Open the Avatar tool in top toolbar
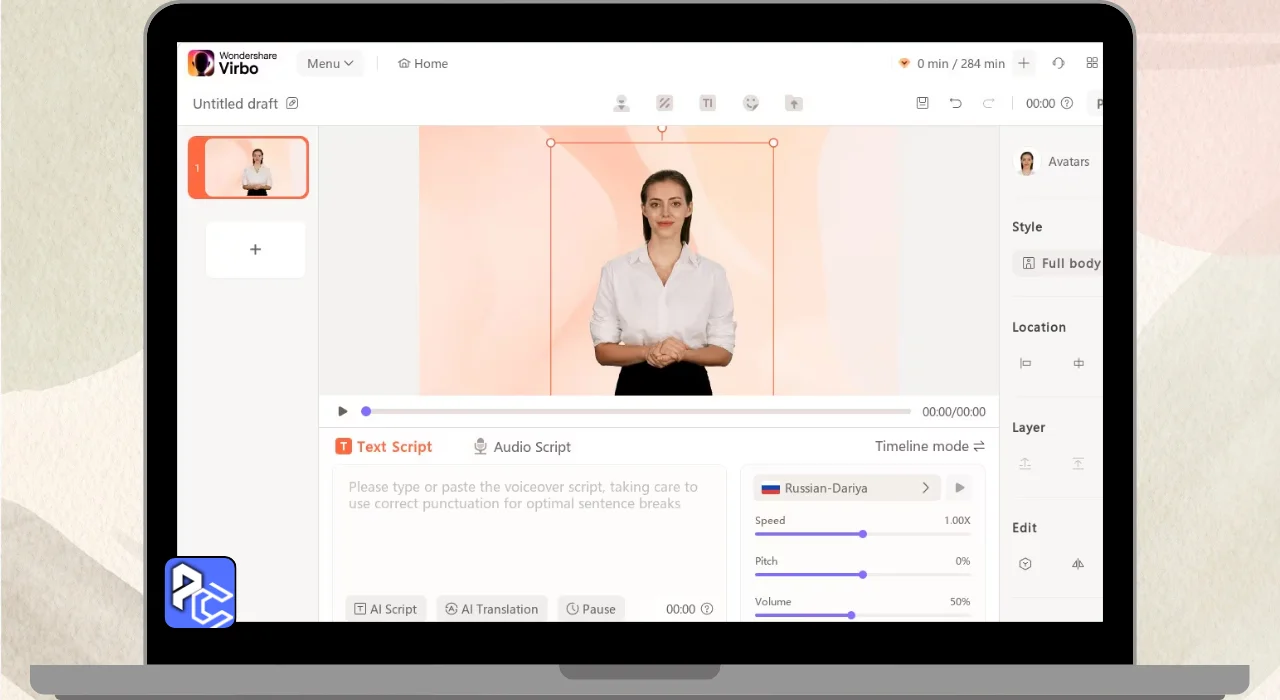Image resolution: width=1280 pixels, height=700 pixels. click(621, 103)
